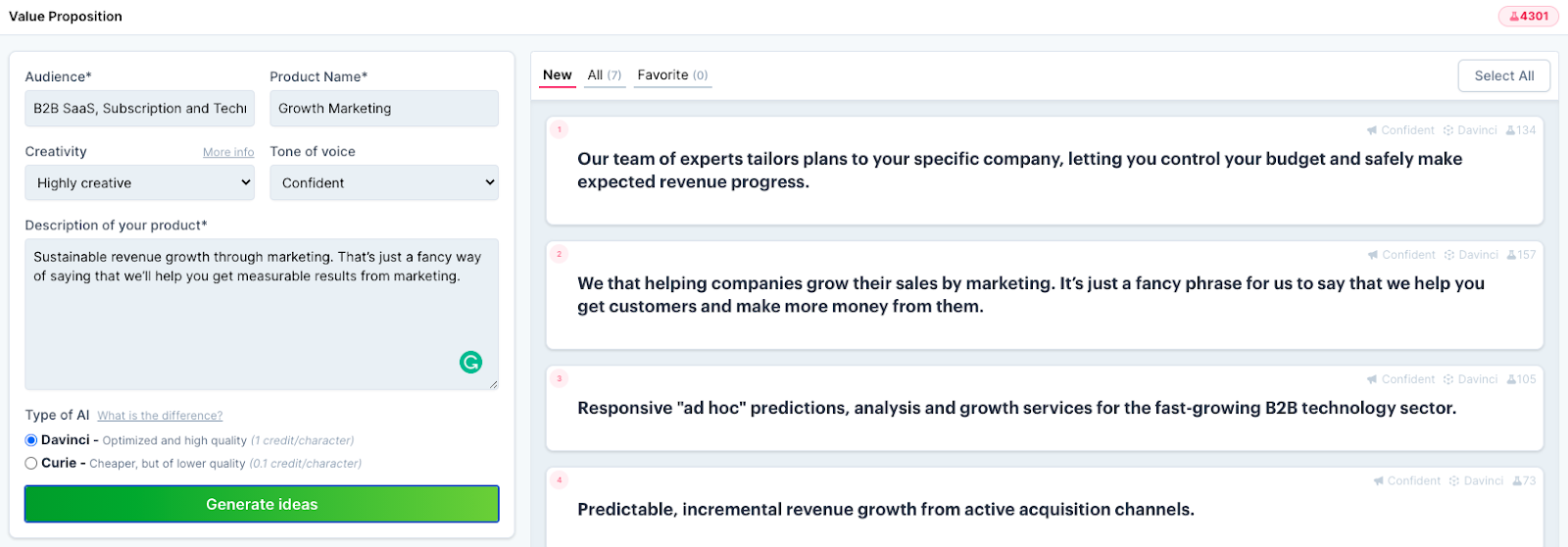
Task: Open the More info link beside Creativity
Action: [x=228, y=153]
